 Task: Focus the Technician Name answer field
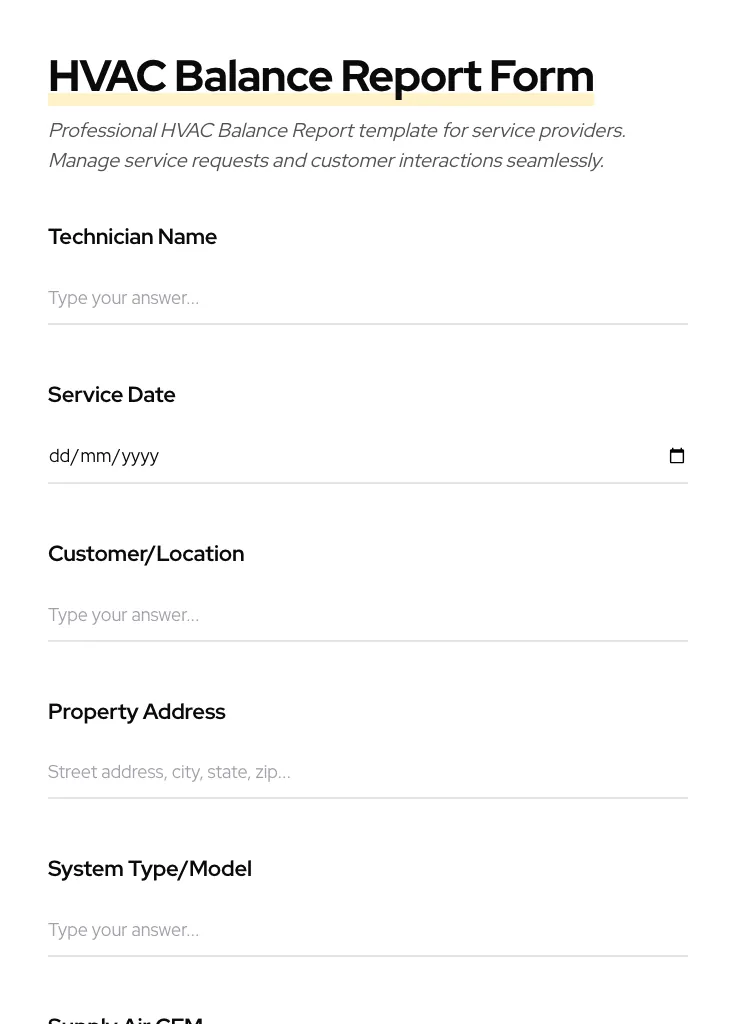coord(367,298)
